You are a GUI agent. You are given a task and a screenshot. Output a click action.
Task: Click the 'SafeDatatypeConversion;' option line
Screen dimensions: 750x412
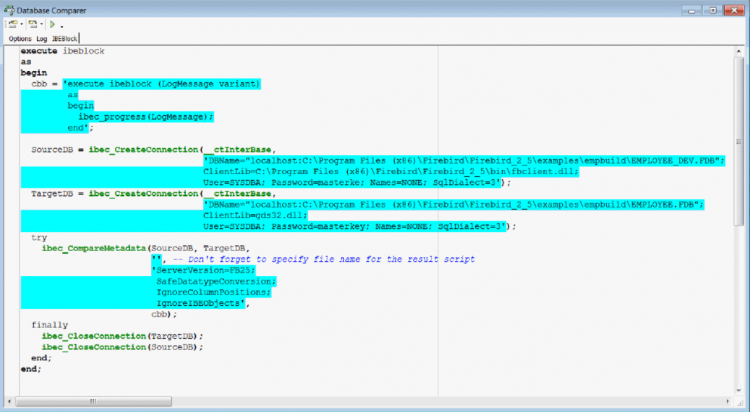tap(216, 281)
